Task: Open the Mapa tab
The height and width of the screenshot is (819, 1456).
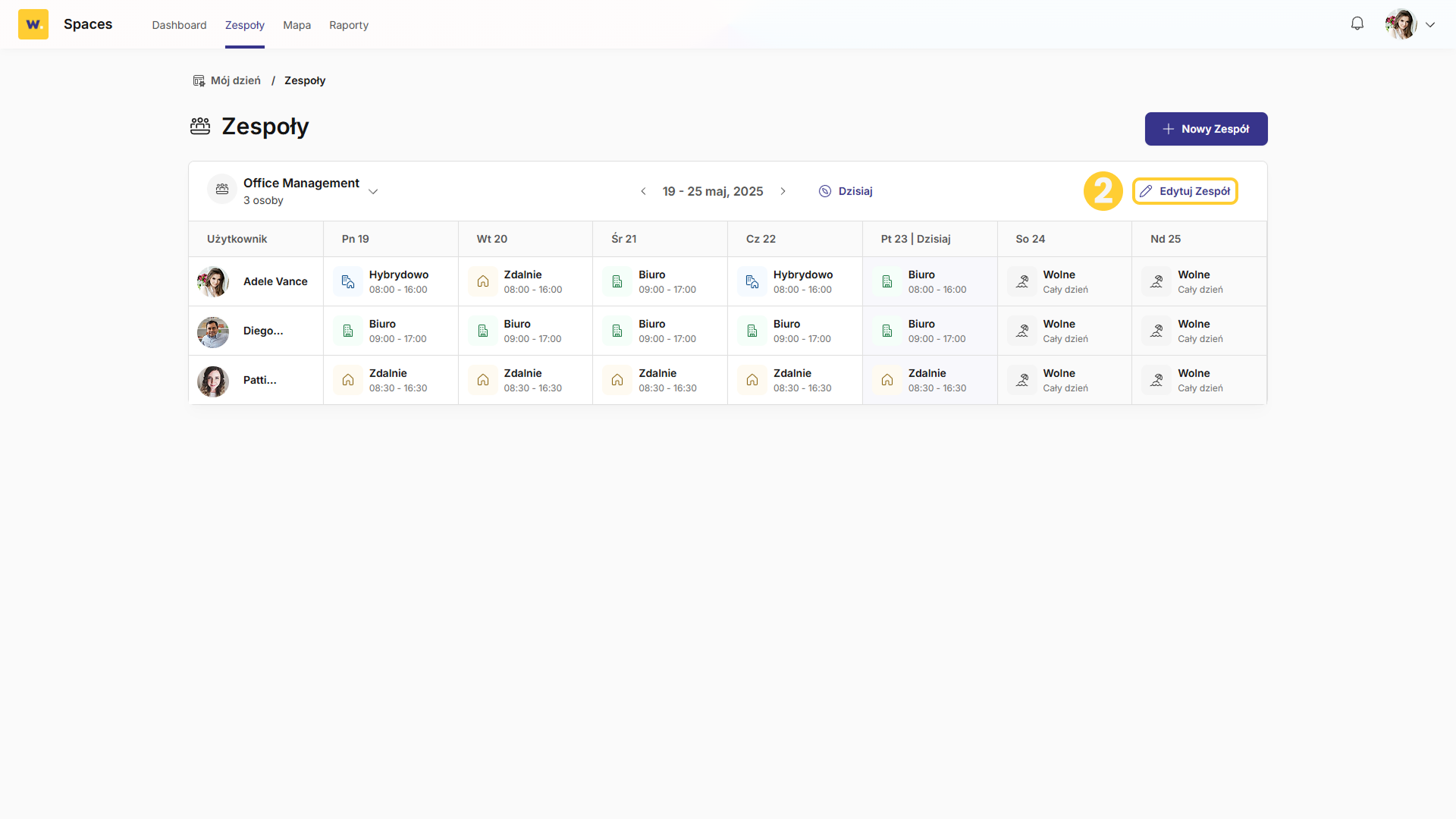Action: [297, 25]
